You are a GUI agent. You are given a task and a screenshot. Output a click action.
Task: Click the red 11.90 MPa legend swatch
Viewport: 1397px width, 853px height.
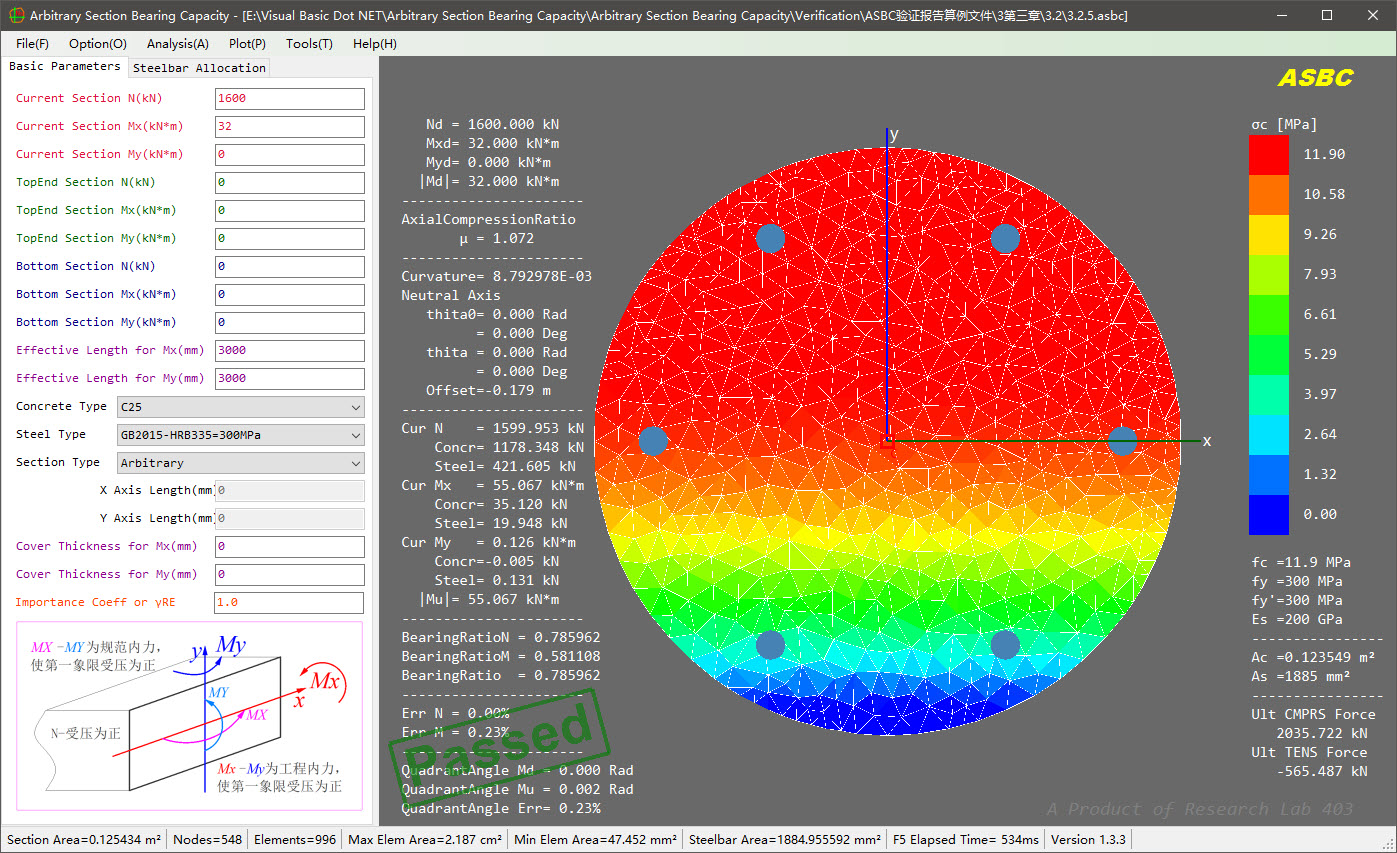[x=1269, y=155]
